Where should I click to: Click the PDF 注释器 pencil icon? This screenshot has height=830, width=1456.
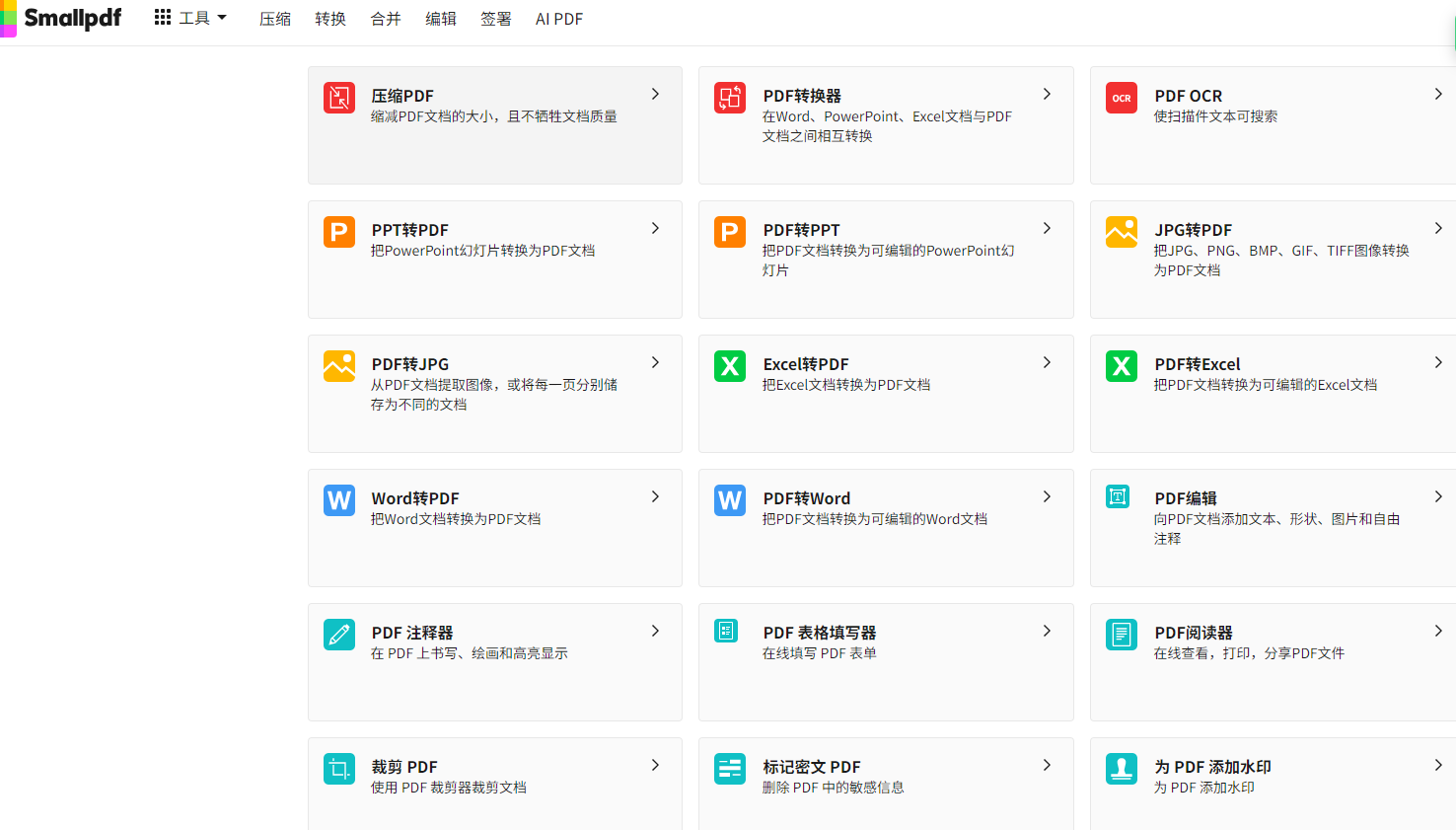coord(339,635)
